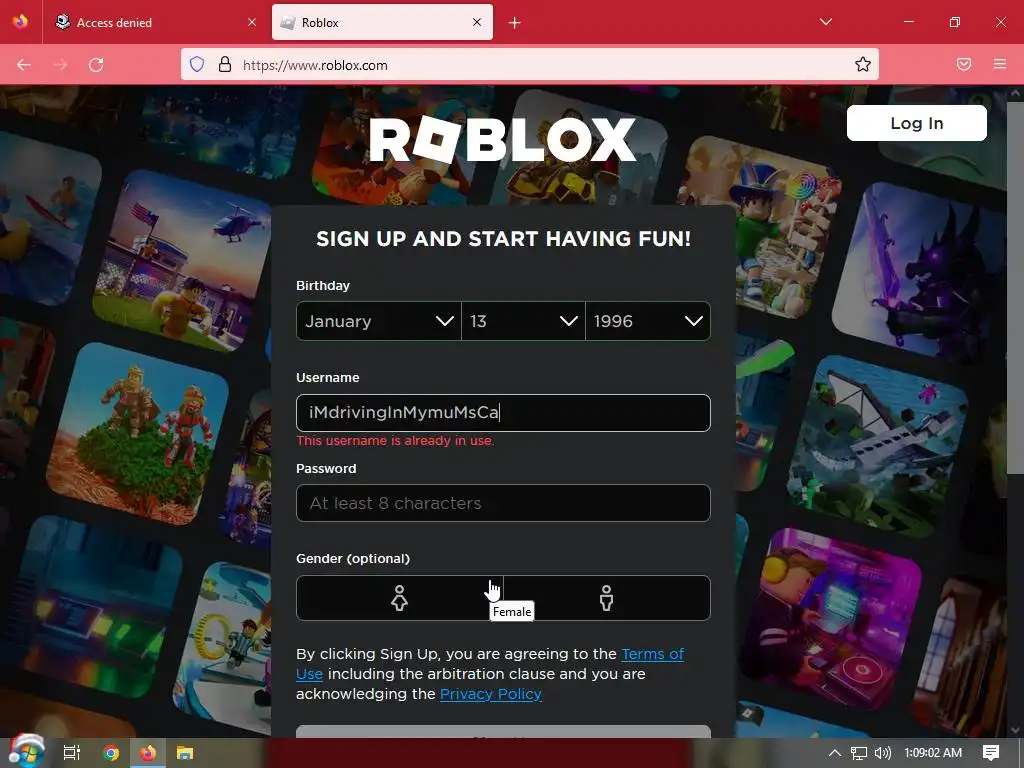1024x768 pixels.
Task: Open File Explorer from the taskbar
Action: point(185,753)
